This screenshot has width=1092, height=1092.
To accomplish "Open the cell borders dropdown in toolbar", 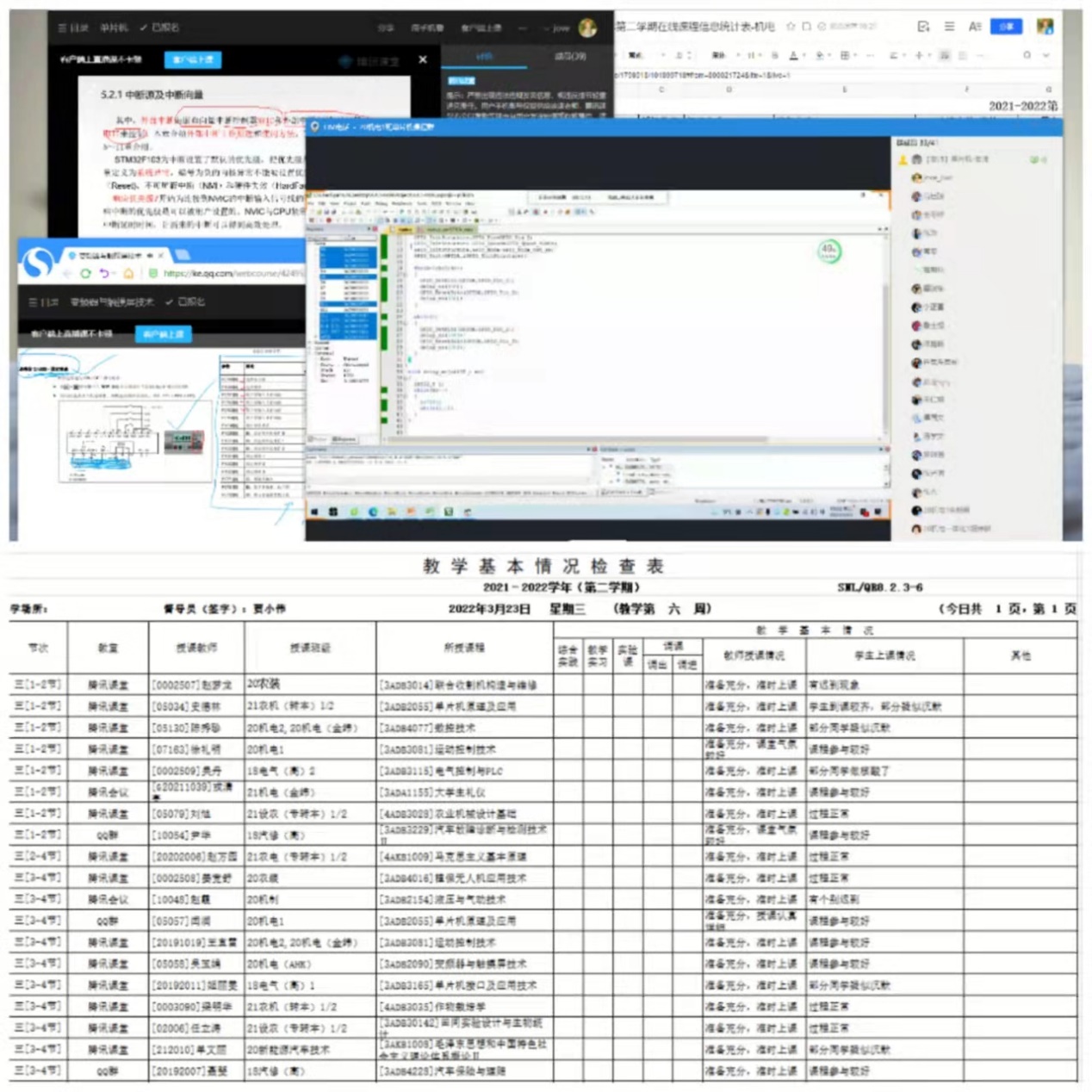I will pos(847,55).
